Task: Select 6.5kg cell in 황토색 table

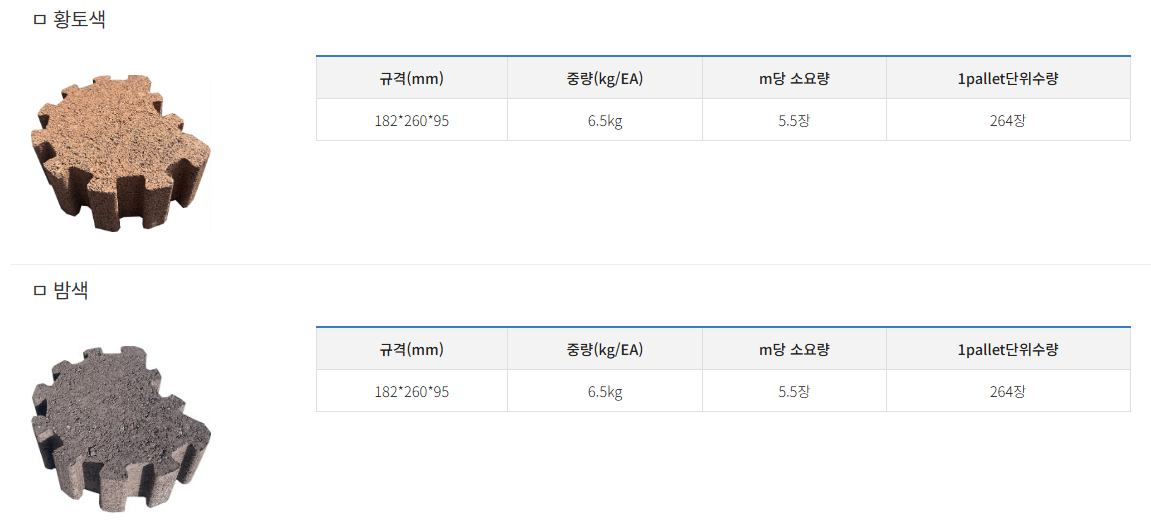Action: pyautogui.click(x=605, y=120)
